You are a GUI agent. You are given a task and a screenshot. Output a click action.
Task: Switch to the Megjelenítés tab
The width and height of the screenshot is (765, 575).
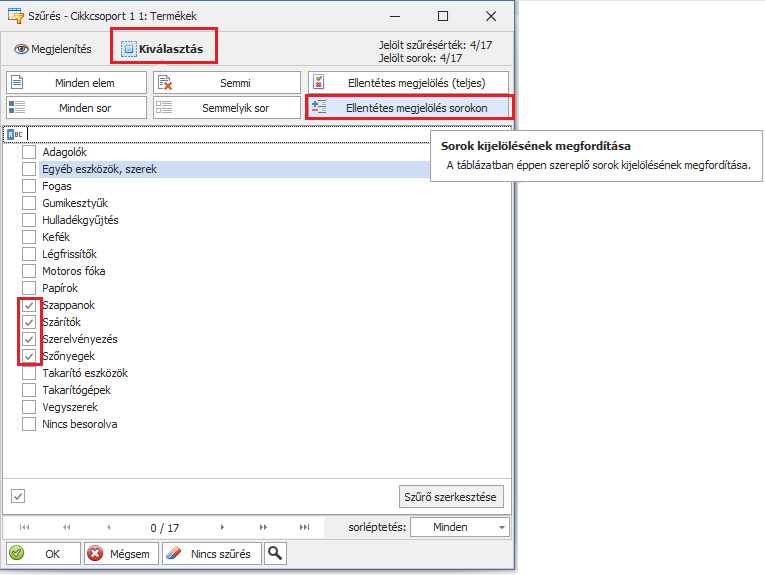[54, 48]
